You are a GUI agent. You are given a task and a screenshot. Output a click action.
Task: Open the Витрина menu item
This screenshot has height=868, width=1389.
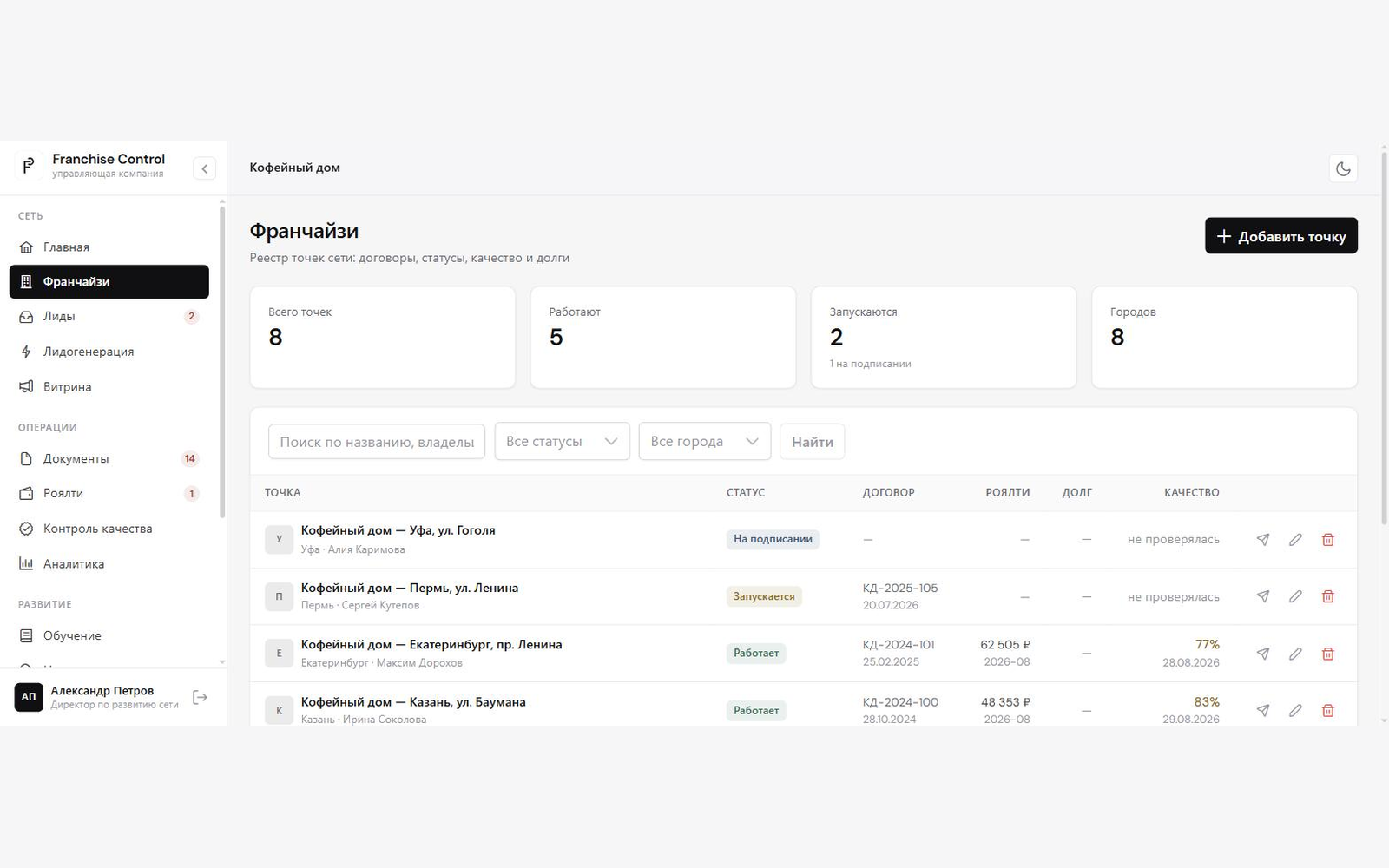[109, 387]
